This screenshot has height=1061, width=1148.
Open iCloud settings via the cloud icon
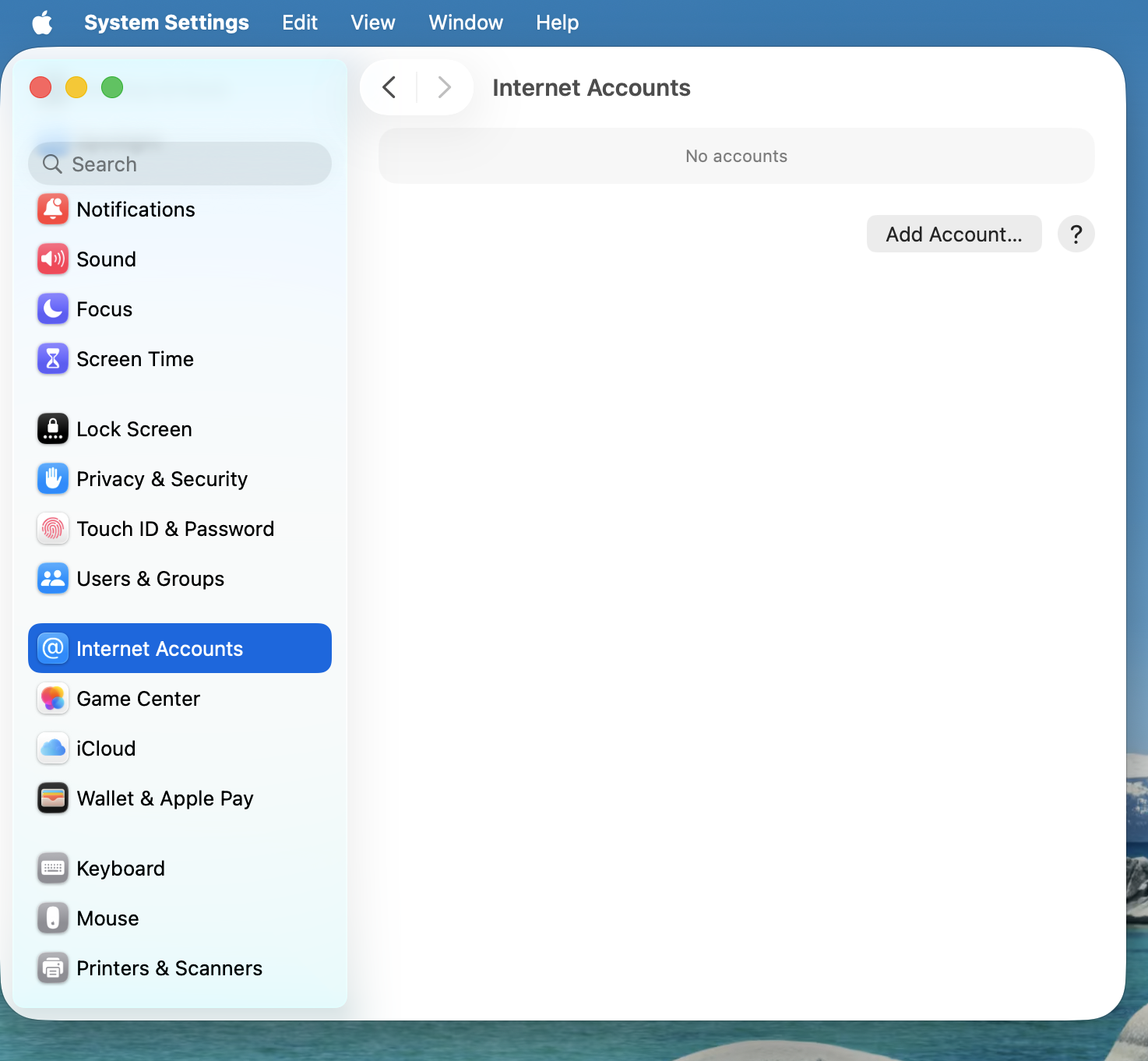(x=52, y=748)
